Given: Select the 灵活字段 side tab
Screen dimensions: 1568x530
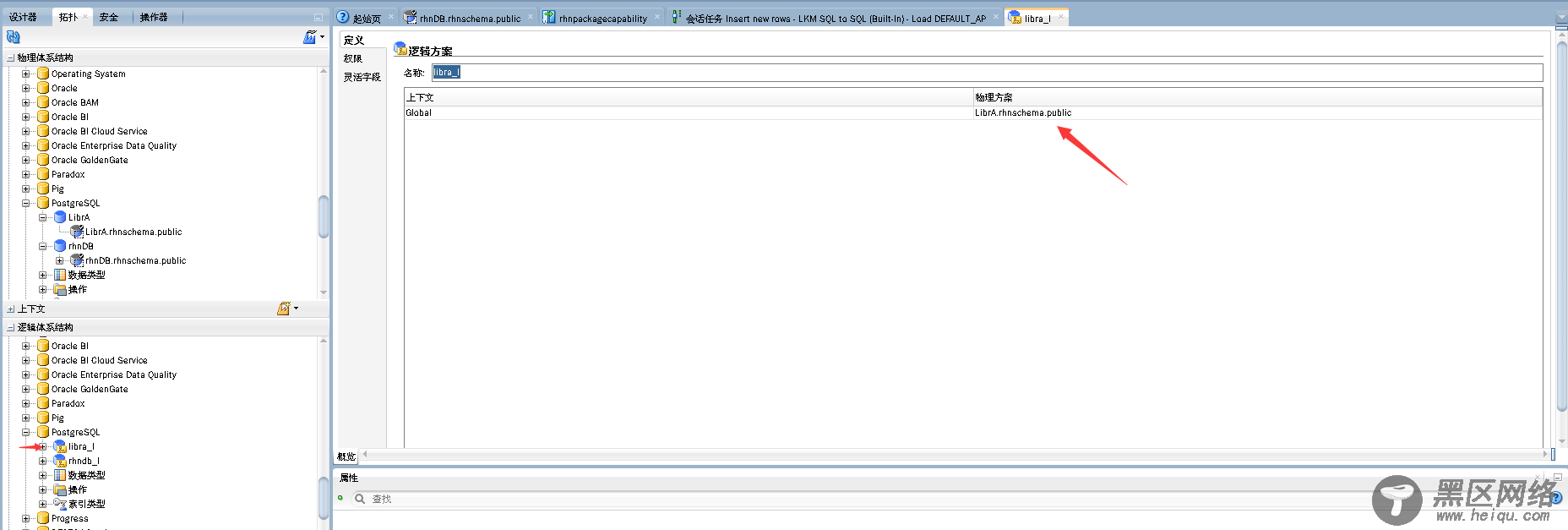Looking at the screenshot, I should click(x=362, y=77).
